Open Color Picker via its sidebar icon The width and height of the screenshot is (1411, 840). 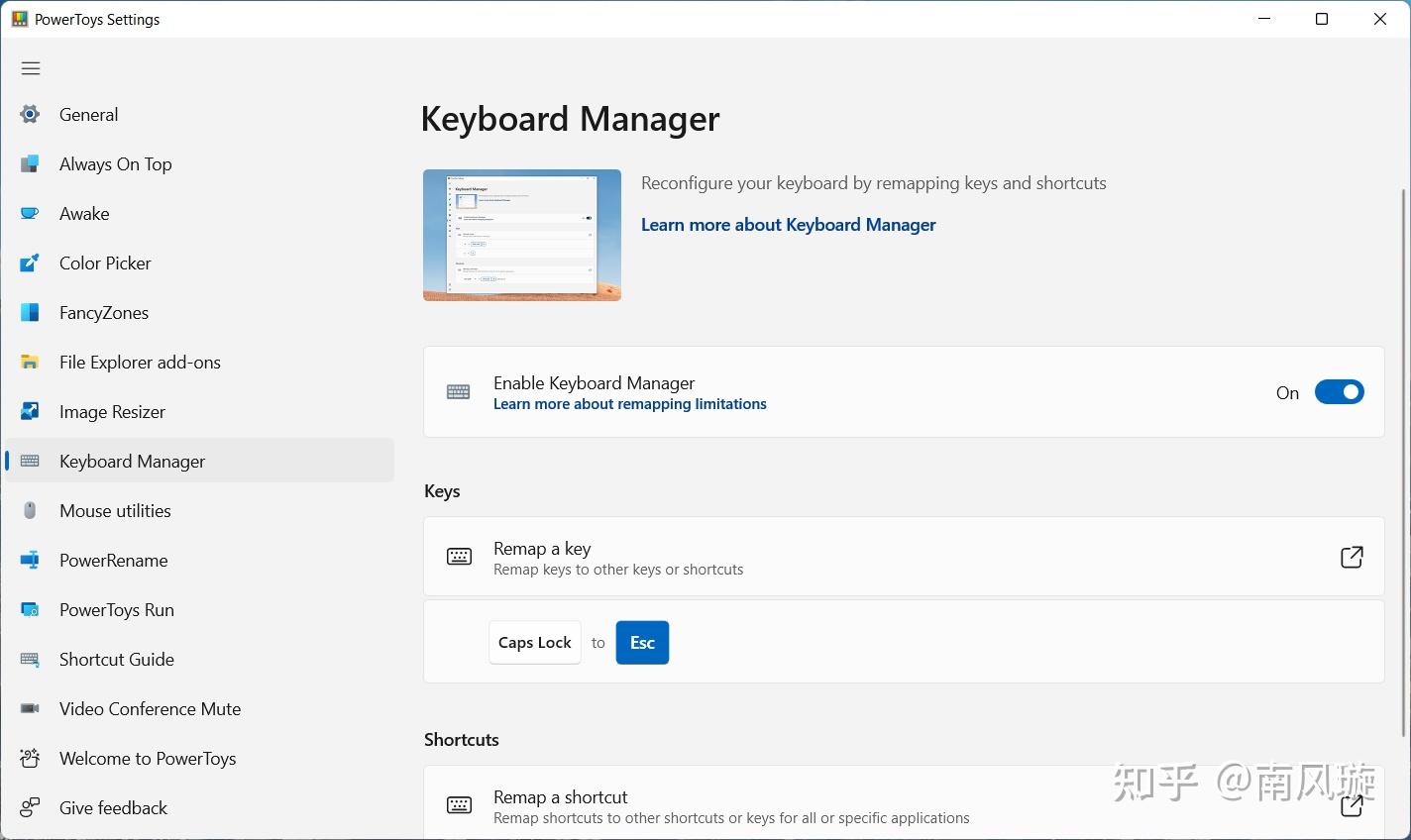pos(30,263)
